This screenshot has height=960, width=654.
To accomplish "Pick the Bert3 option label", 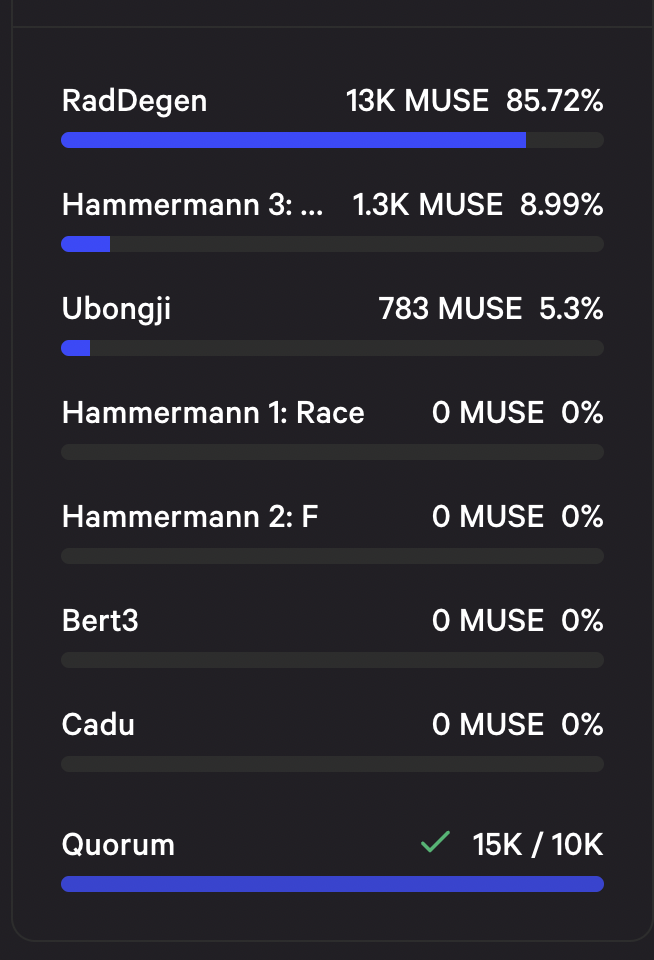I will pos(100,620).
